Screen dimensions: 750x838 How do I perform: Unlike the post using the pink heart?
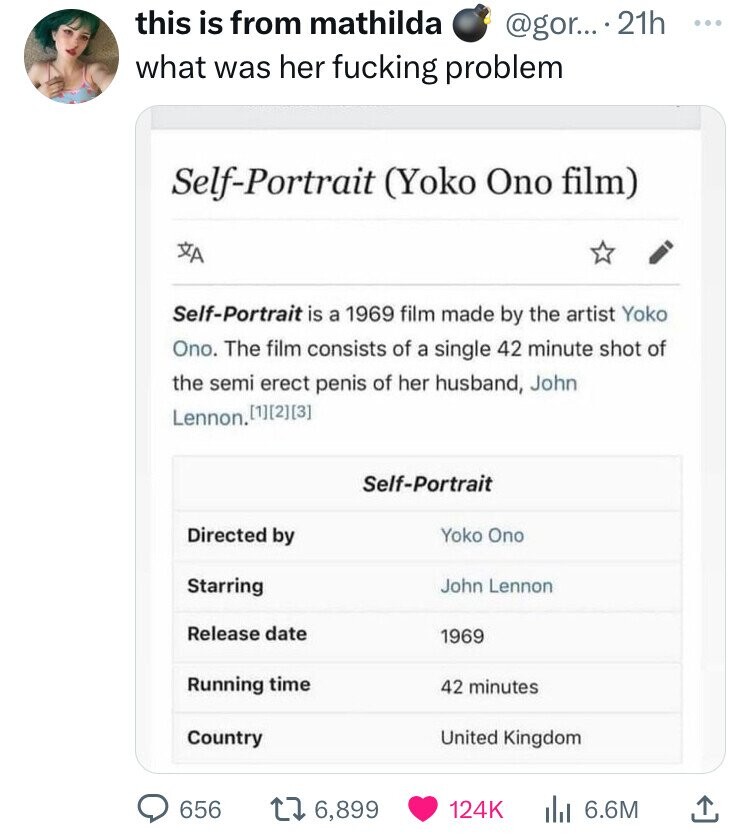[x=423, y=809]
